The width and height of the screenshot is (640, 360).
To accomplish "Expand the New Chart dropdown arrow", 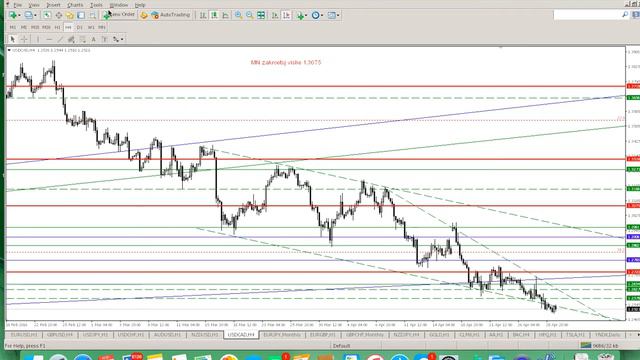I will pos(19,16).
